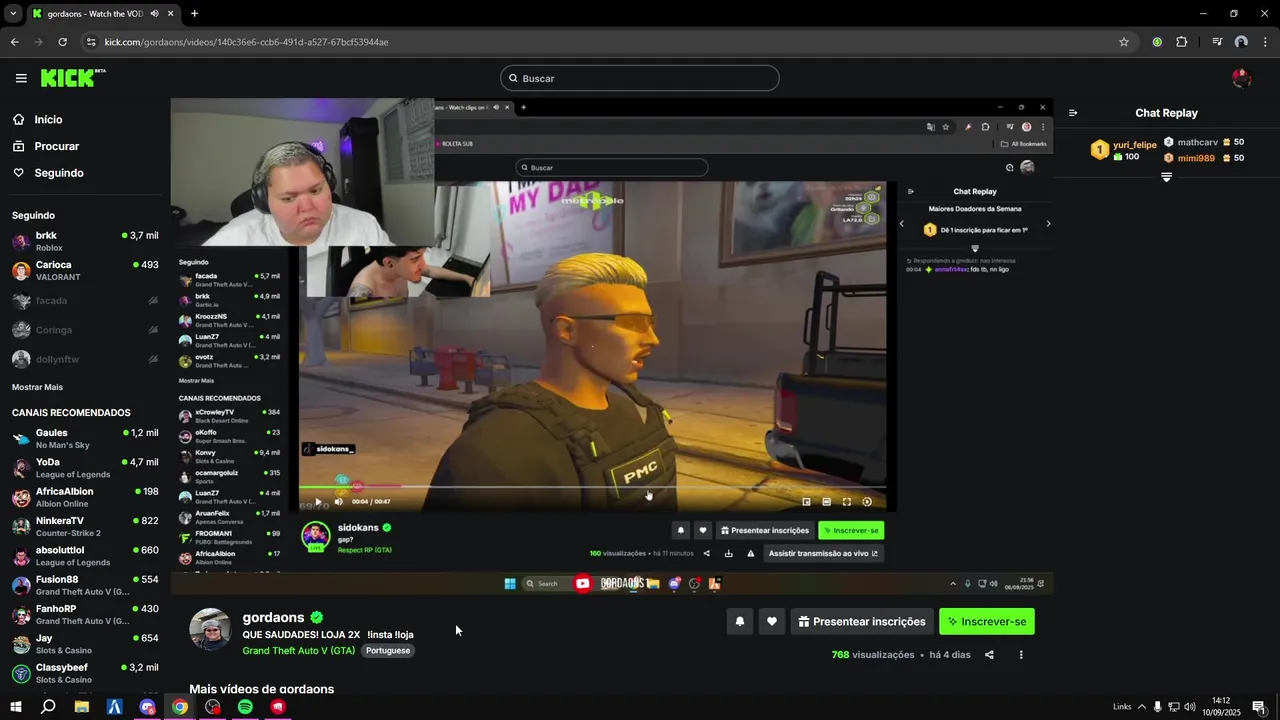
Task: Open Spotify from the taskbar
Action: [x=245, y=707]
